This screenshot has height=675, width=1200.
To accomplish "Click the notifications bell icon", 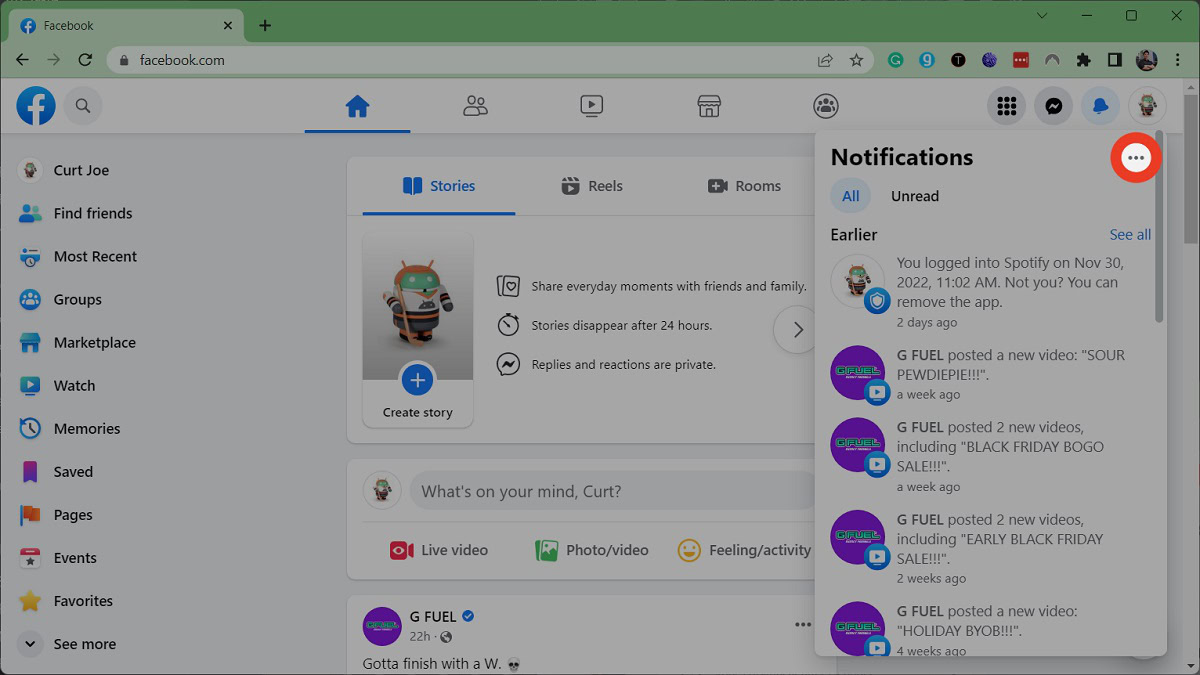I will (1100, 106).
